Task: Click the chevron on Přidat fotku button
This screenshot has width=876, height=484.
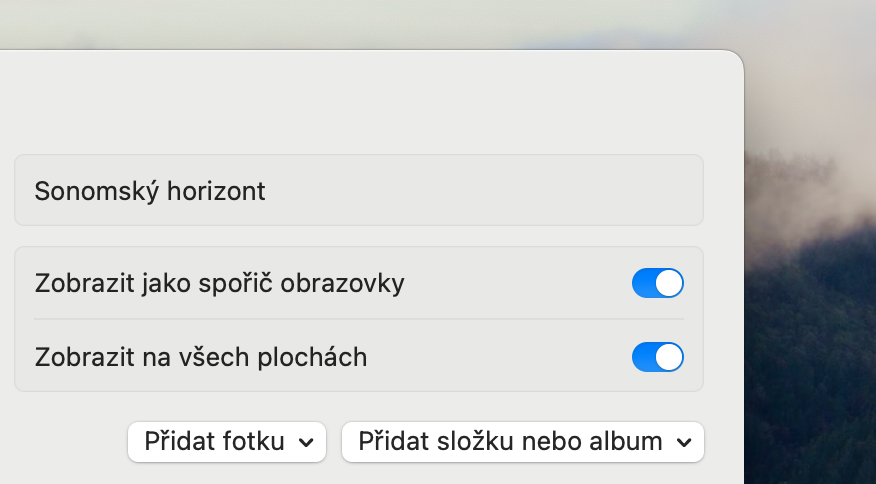Action: coord(306,442)
